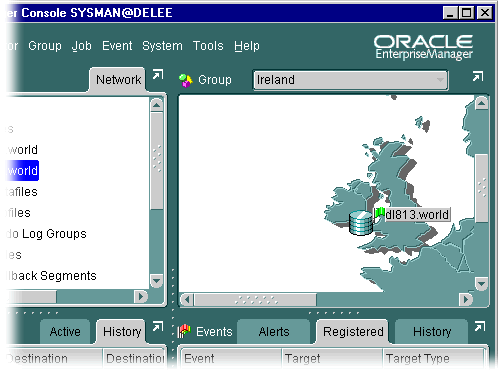Switch to the Events History tab
Image resolution: width=498 pixels, height=375 pixels.
click(x=432, y=332)
